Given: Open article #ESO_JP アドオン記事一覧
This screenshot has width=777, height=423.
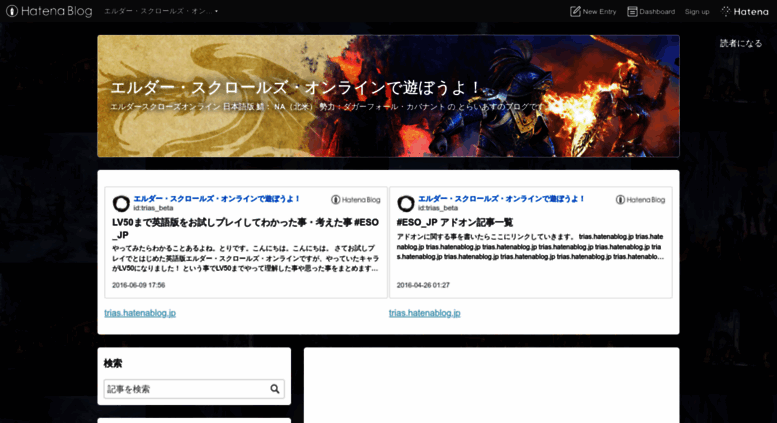Looking at the screenshot, I should click(x=455, y=222).
